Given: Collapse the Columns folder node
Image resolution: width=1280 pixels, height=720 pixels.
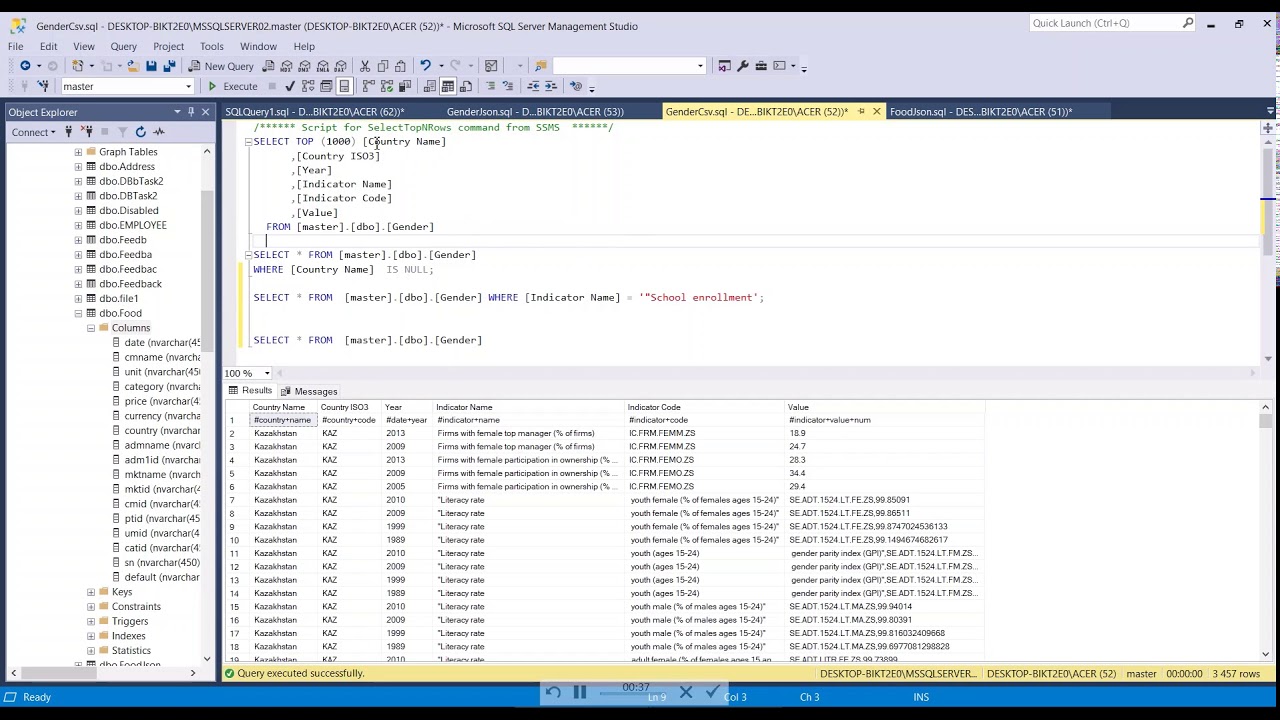Looking at the screenshot, I should (x=91, y=328).
